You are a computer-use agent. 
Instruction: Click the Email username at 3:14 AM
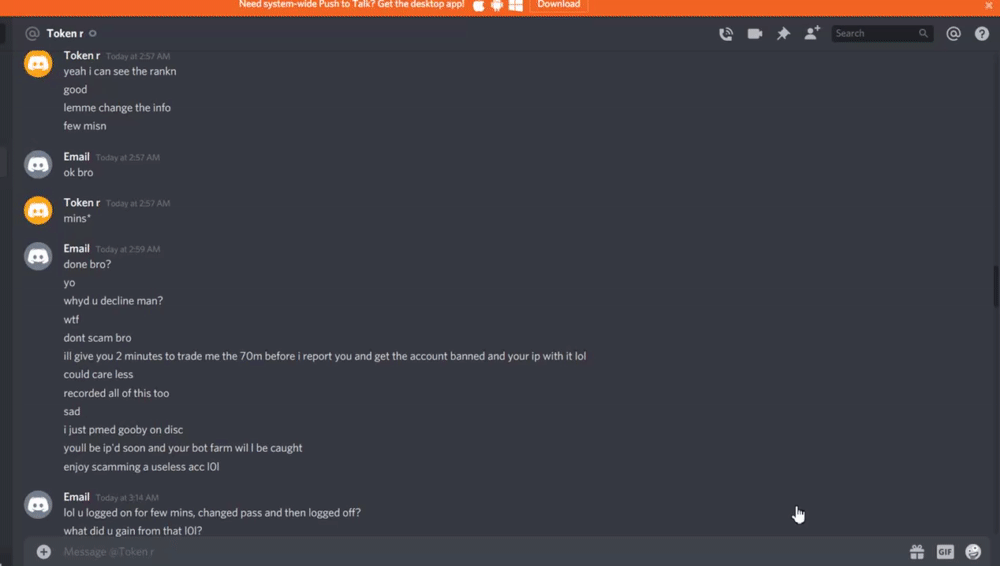click(77, 496)
